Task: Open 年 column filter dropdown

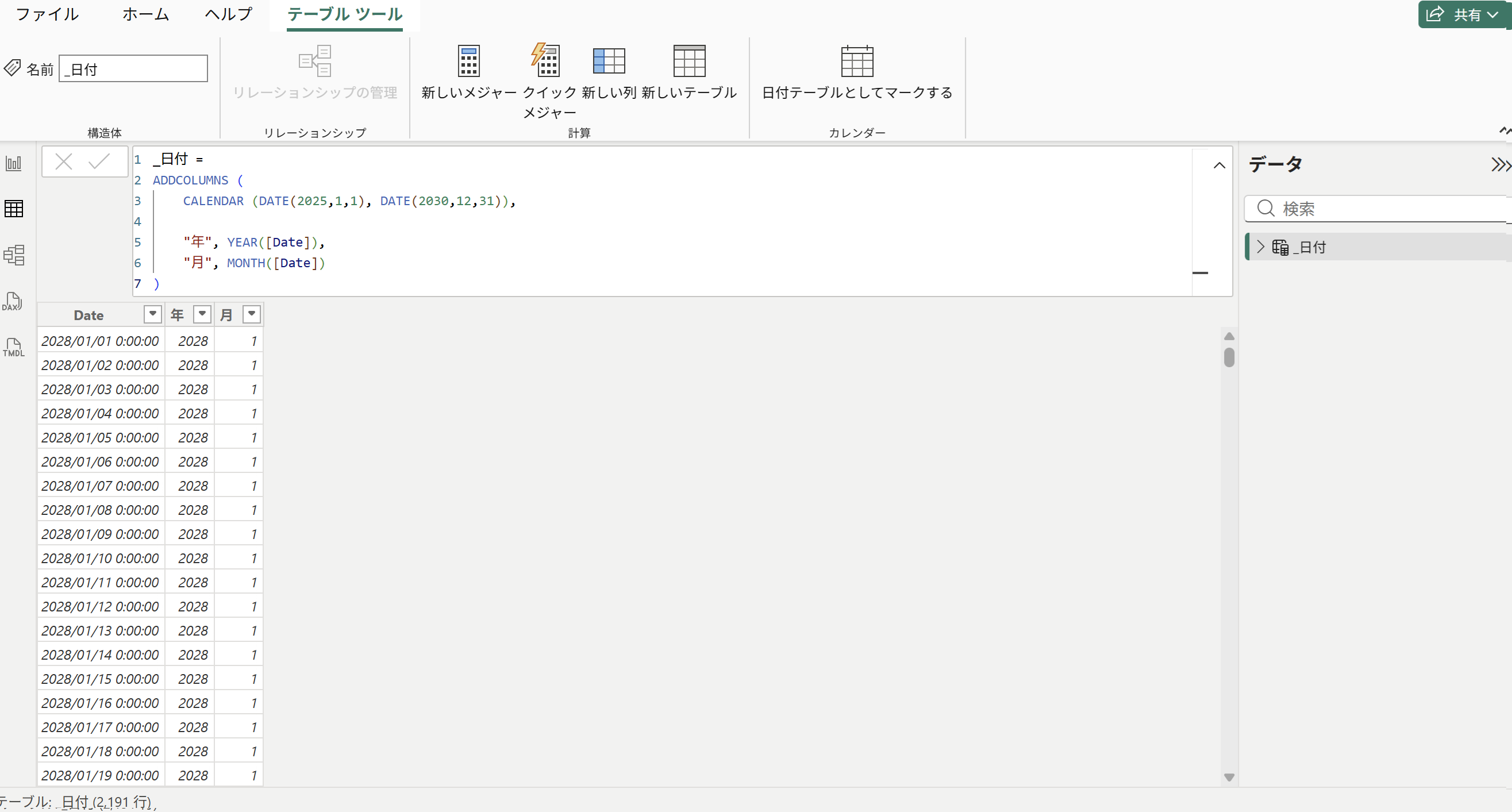Action: tap(202, 314)
